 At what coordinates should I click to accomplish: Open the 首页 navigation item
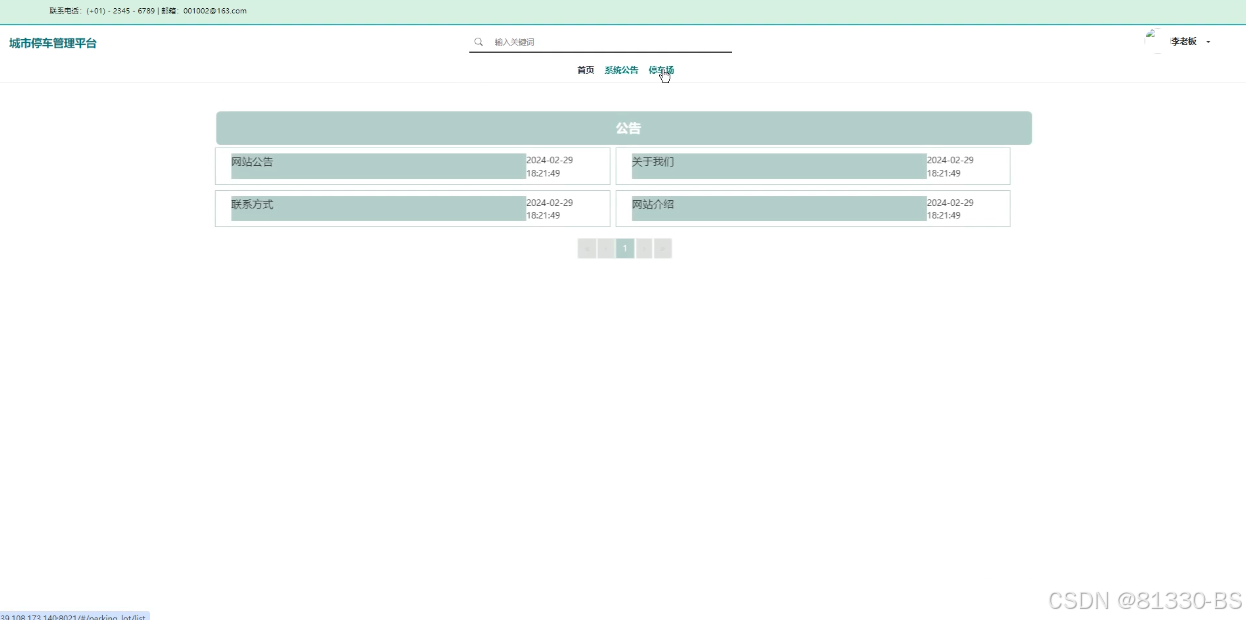(x=586, y=70)
